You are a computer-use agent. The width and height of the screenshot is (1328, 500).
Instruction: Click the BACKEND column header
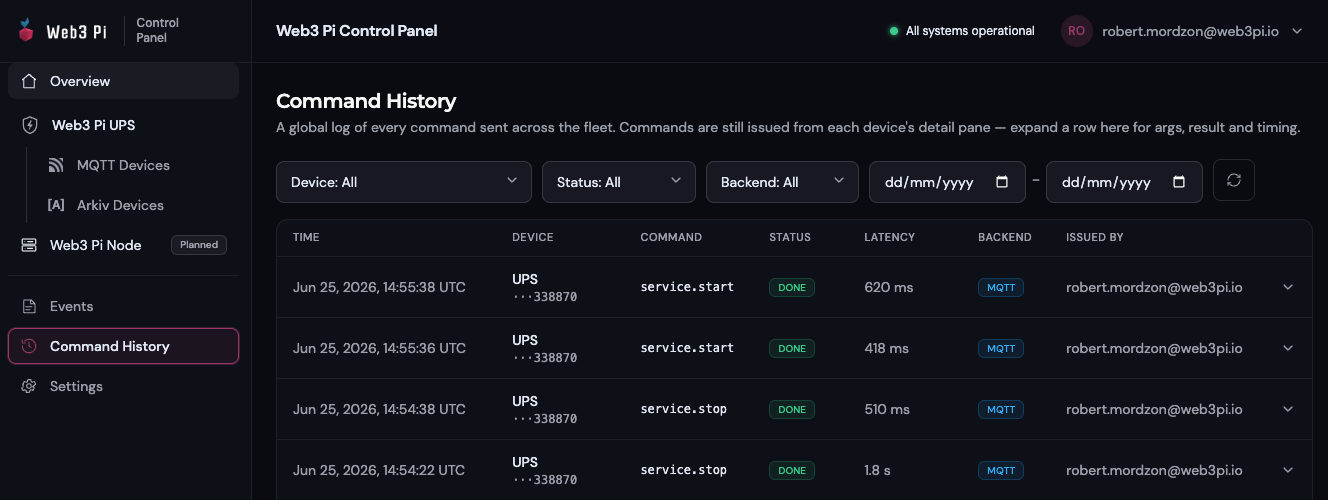(x=1004, y=237)
